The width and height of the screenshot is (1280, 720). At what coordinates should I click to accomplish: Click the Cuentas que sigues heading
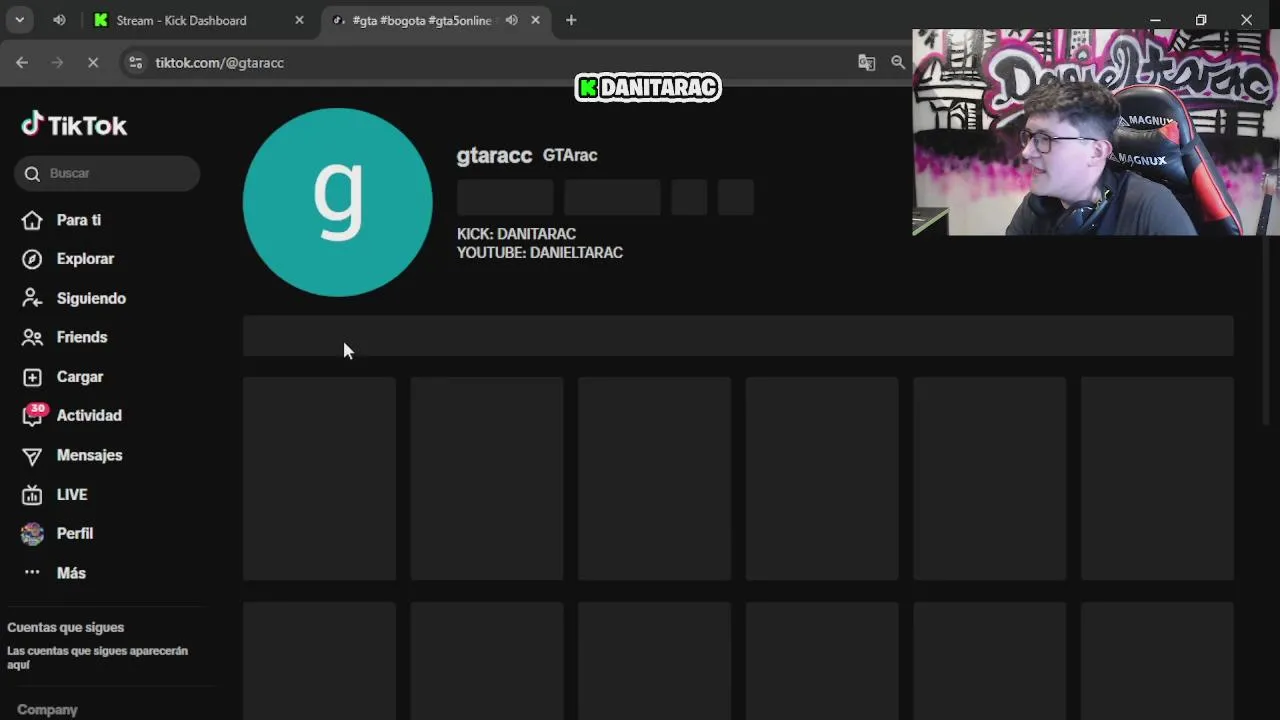pos(66,627)
